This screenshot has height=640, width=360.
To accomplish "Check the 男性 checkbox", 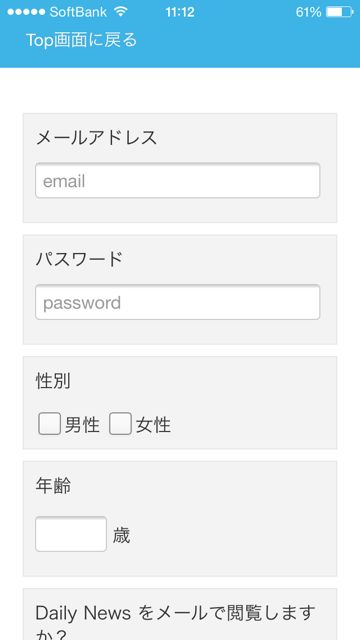I will [x=49, y=424].
